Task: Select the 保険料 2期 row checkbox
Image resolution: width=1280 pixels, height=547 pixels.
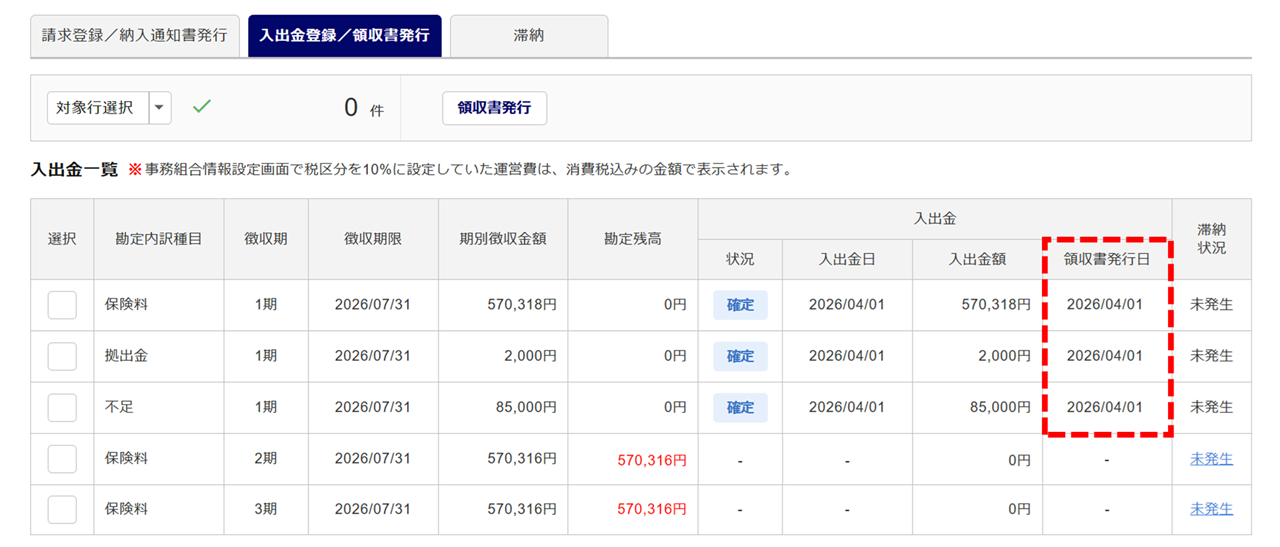Action: coord(62,459)
